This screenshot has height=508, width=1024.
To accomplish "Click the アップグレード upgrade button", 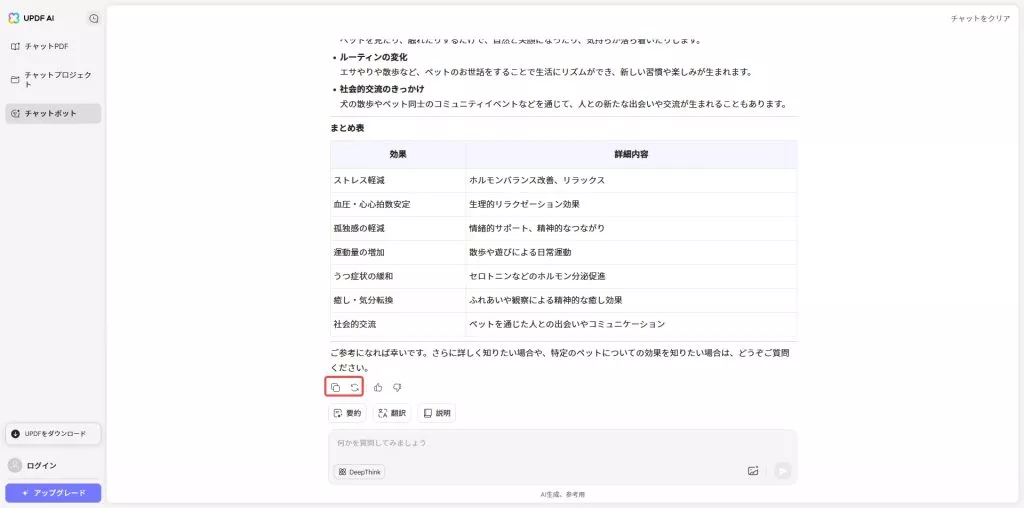I will 53,493.
